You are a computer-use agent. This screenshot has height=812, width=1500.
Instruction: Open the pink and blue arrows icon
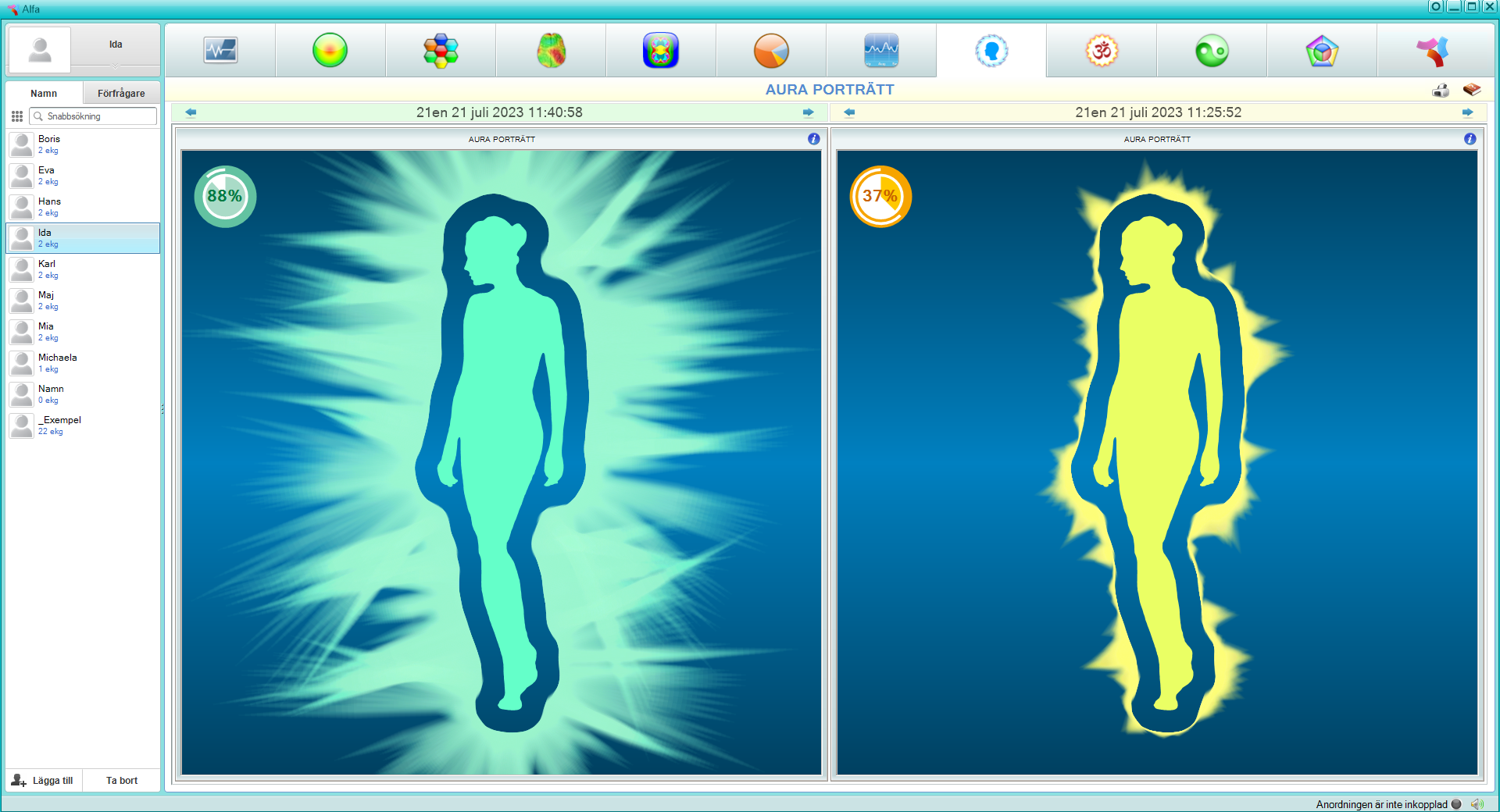pyautogui.click(x=1433, y=51)
